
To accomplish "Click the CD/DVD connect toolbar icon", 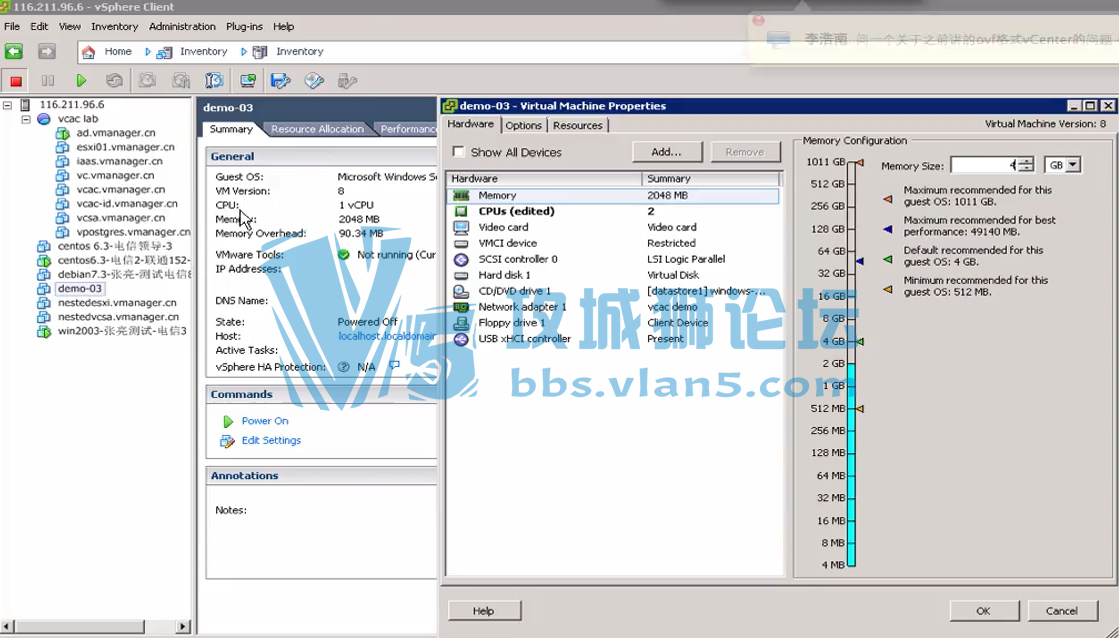I will pyautogui.click(x=314, y=81).
